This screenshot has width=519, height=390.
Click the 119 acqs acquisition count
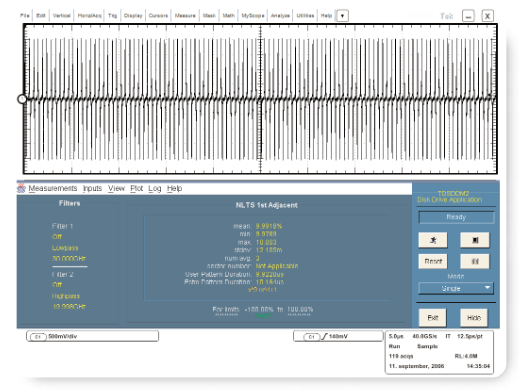(x=401, y=356)
